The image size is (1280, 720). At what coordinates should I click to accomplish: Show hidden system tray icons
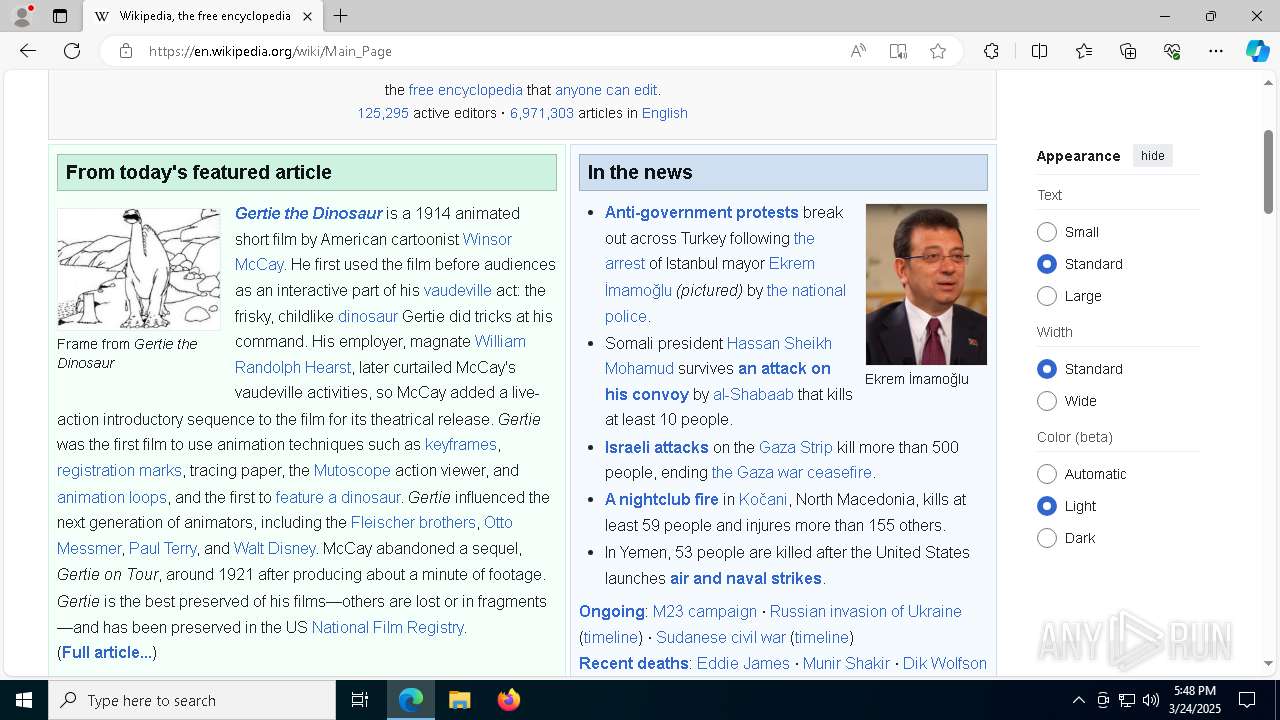(1078, 700)
